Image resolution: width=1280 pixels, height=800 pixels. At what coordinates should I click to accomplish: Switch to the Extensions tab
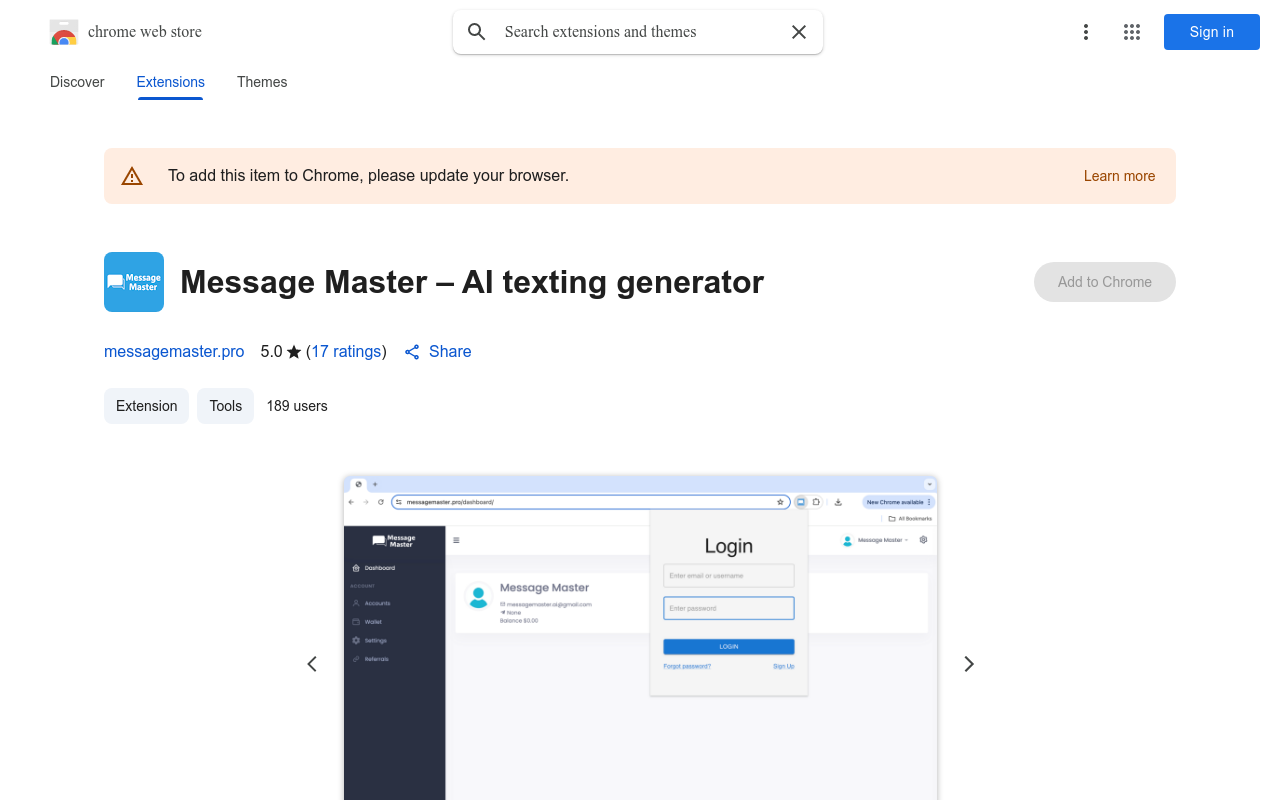pyautogui.click(x=171, y=82)
